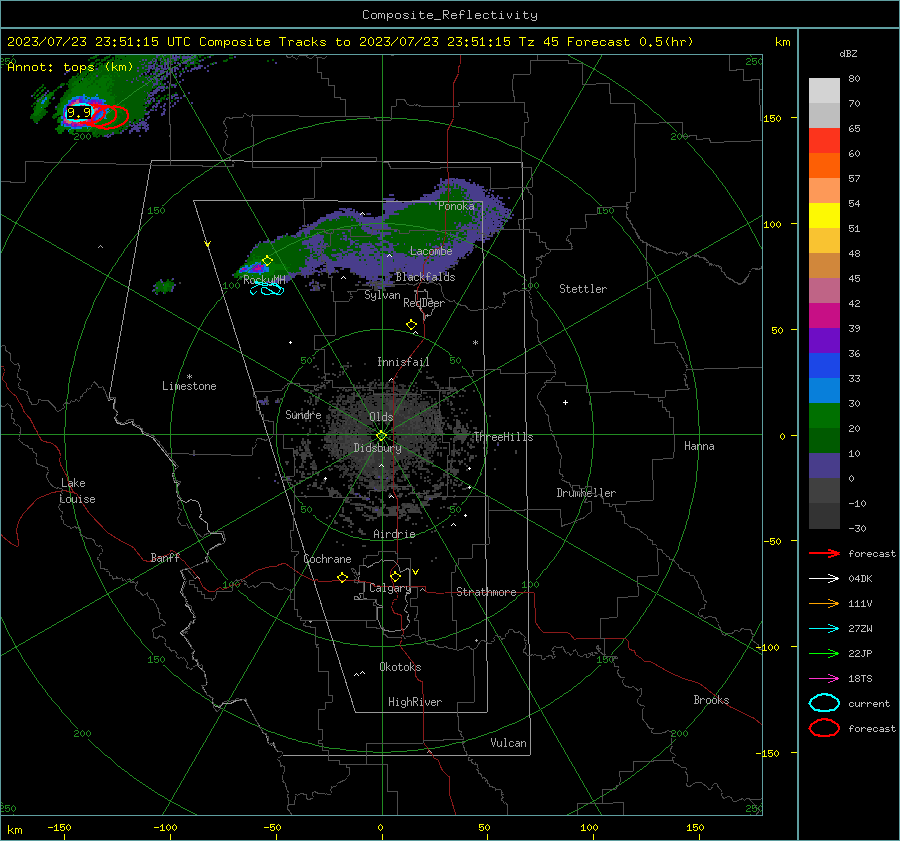Click the red 65 dBZ color swatch
The width and height of the screenshot is (900, 841).
pos(824,140)
